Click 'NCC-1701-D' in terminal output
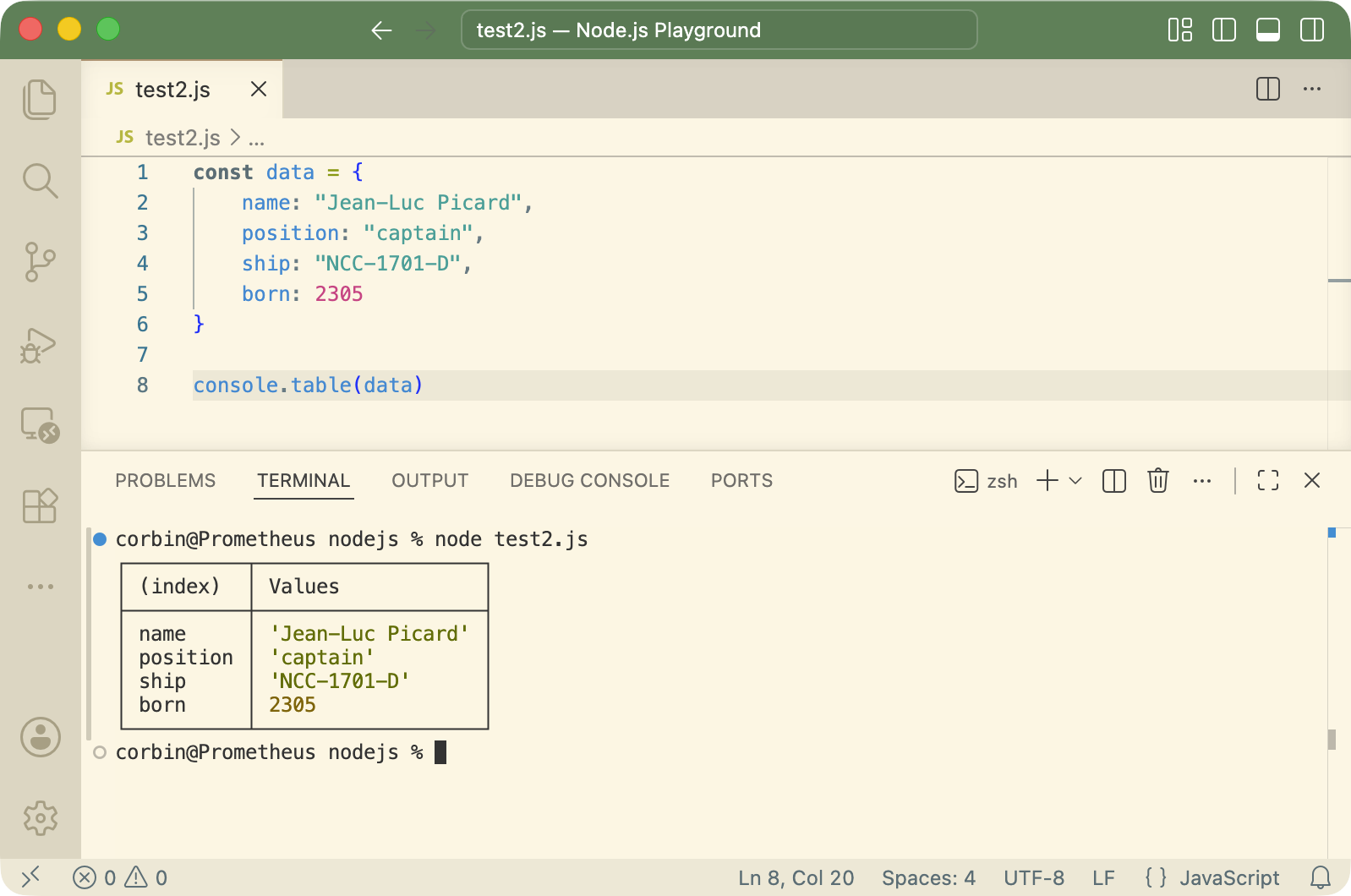The height and width of the screenshot is (896, 1351). (340, 681)
